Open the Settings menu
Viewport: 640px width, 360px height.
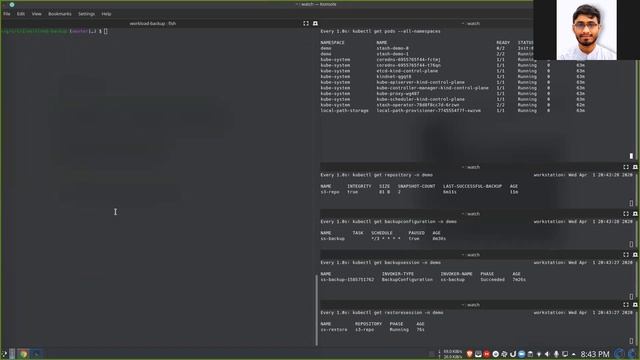pyautogui.click(x=86, y=14)
